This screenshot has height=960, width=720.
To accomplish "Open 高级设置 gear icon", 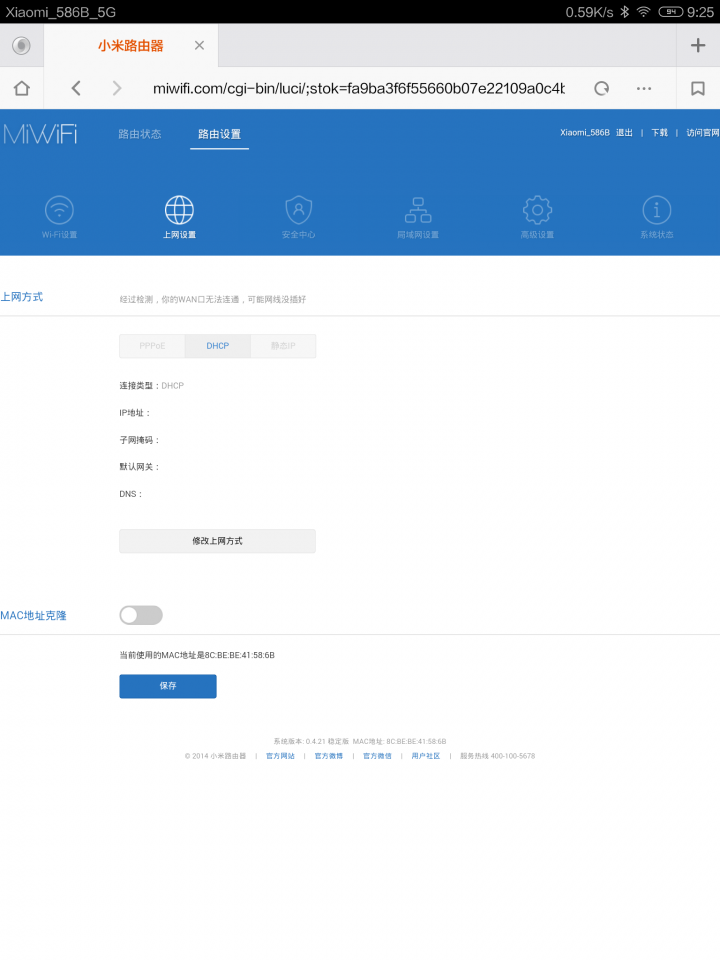I will tap(538, 217).
